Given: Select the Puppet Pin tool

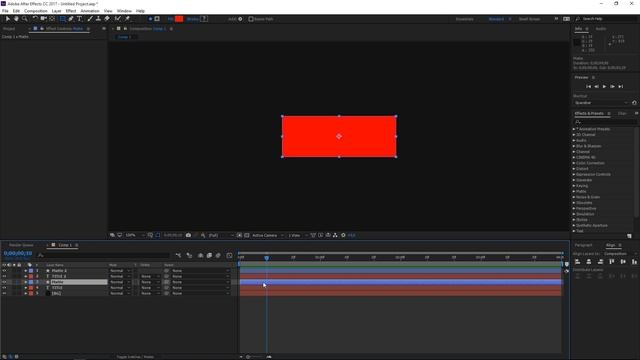Looking at the screenshot, I should coord(127,19).
